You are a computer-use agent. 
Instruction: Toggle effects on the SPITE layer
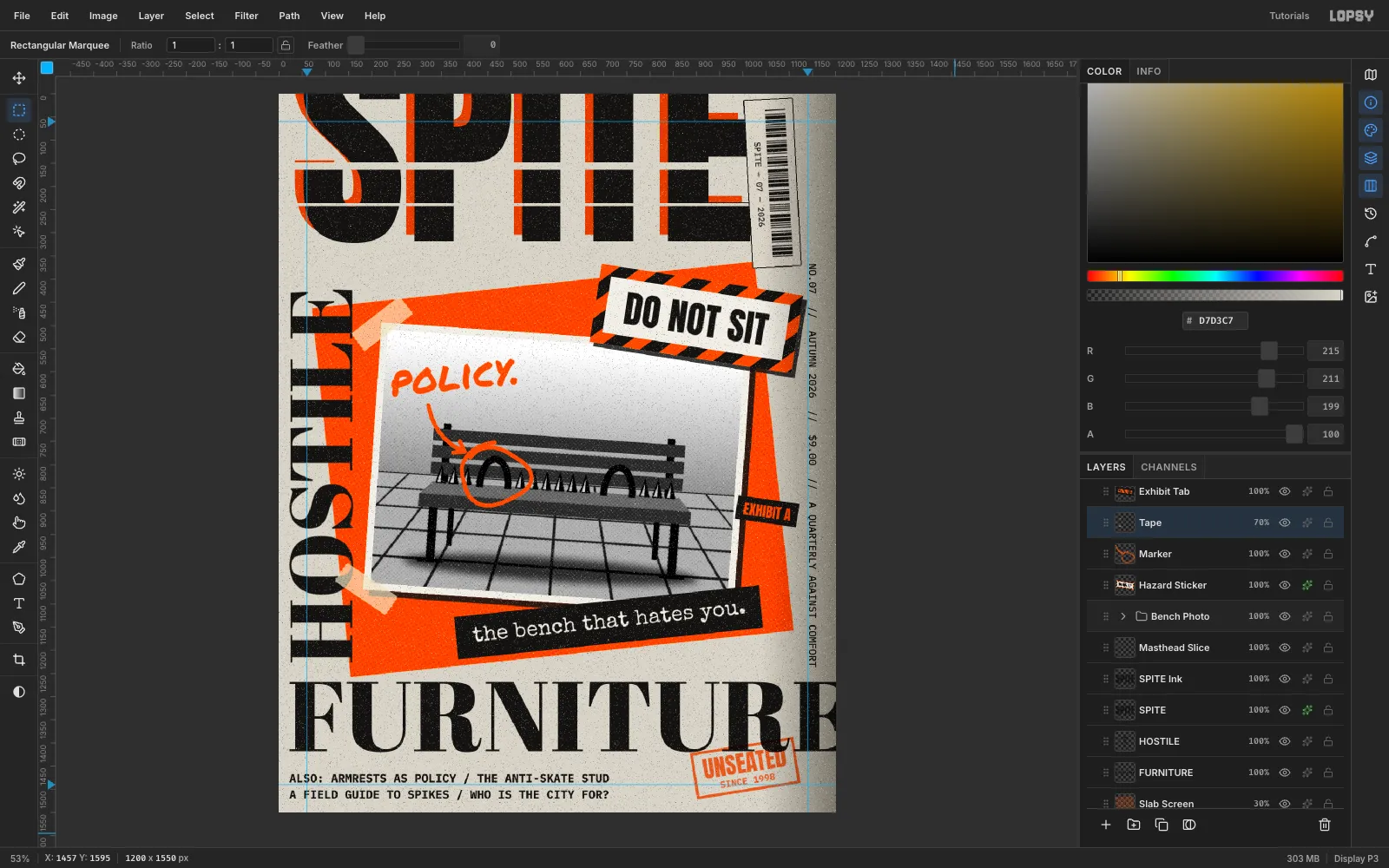[1307, 710]
